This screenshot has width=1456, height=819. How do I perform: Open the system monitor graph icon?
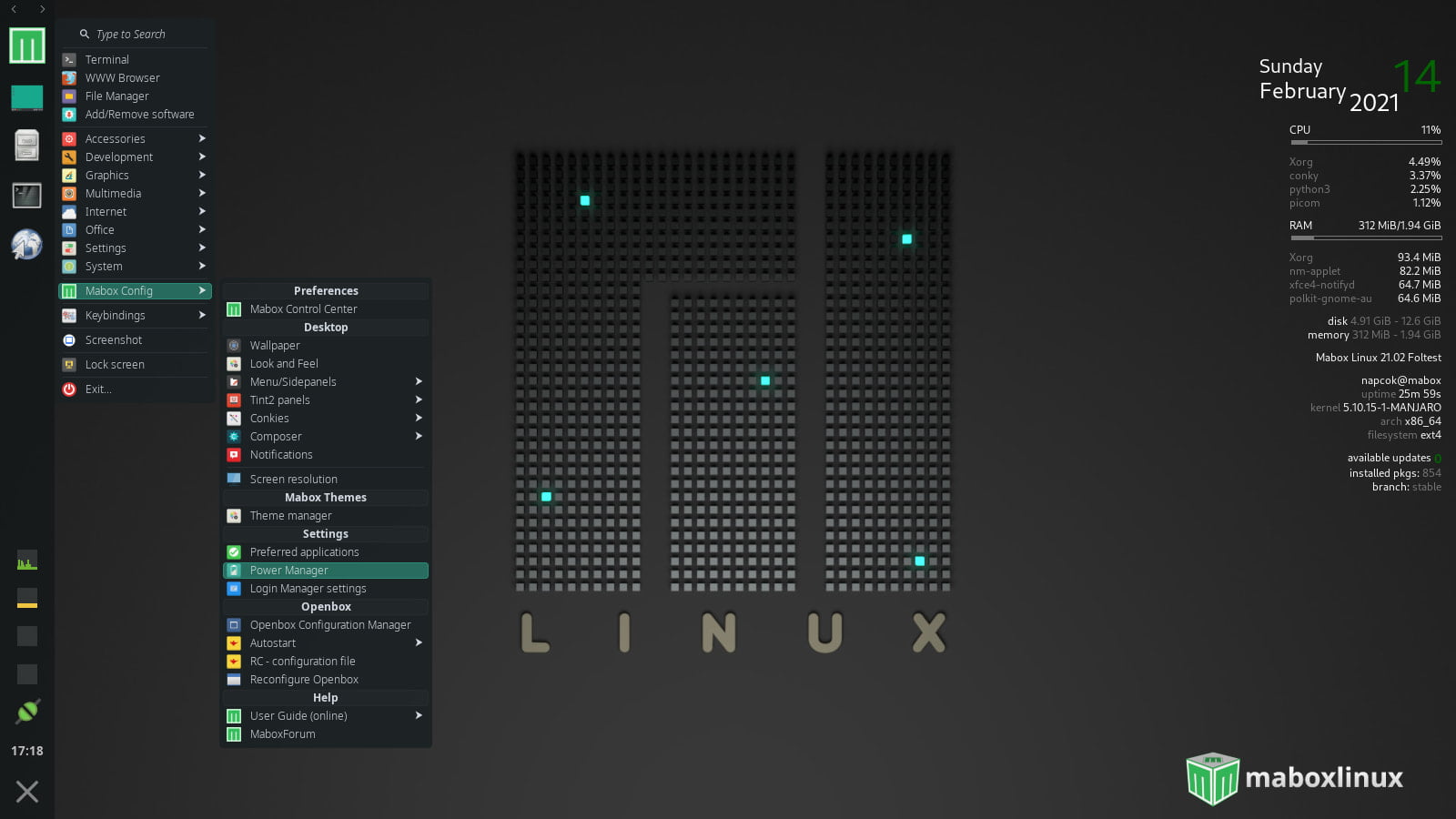pyautogui.click(x=26, y=561)
